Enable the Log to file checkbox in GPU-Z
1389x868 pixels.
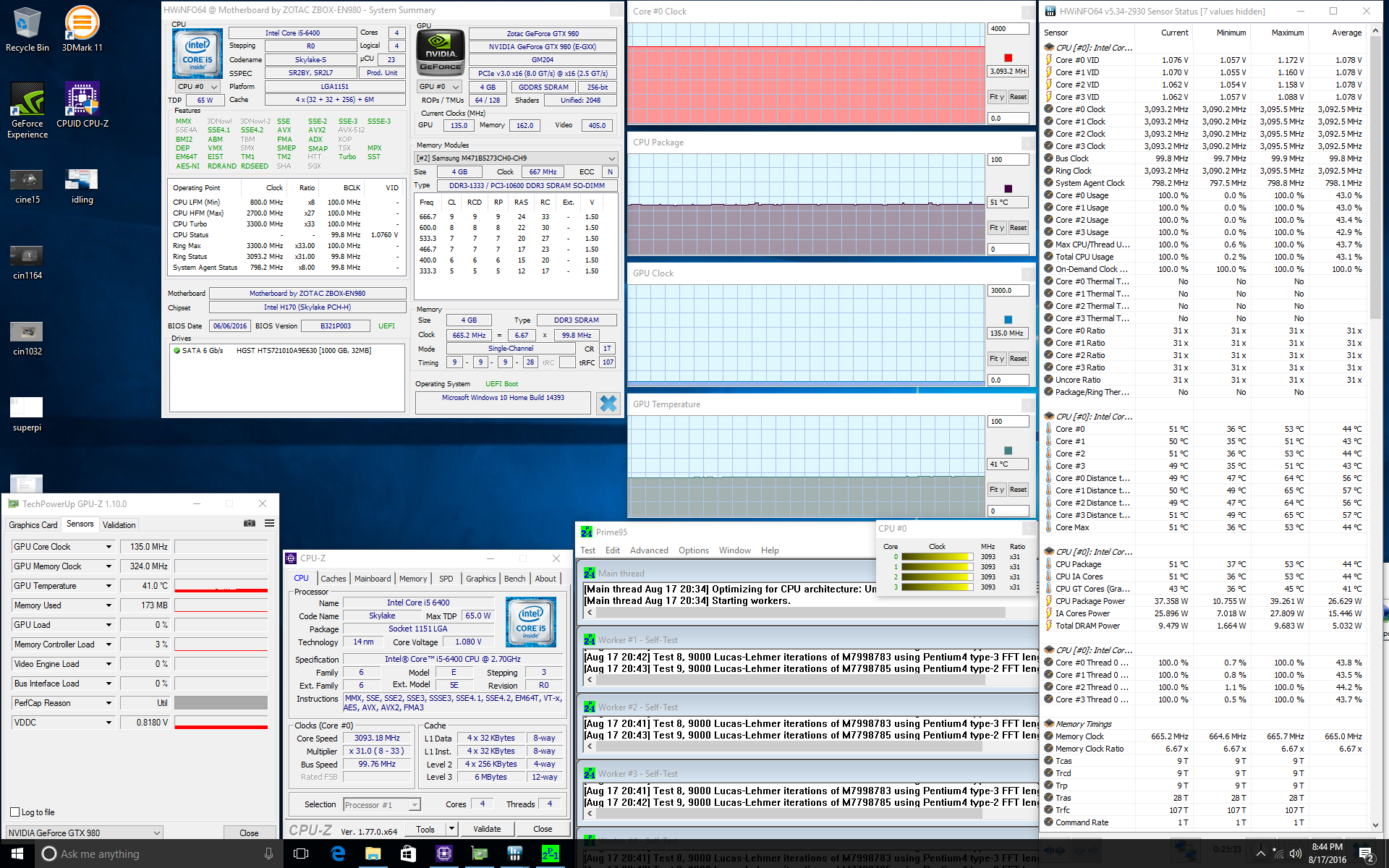[15, 812]
